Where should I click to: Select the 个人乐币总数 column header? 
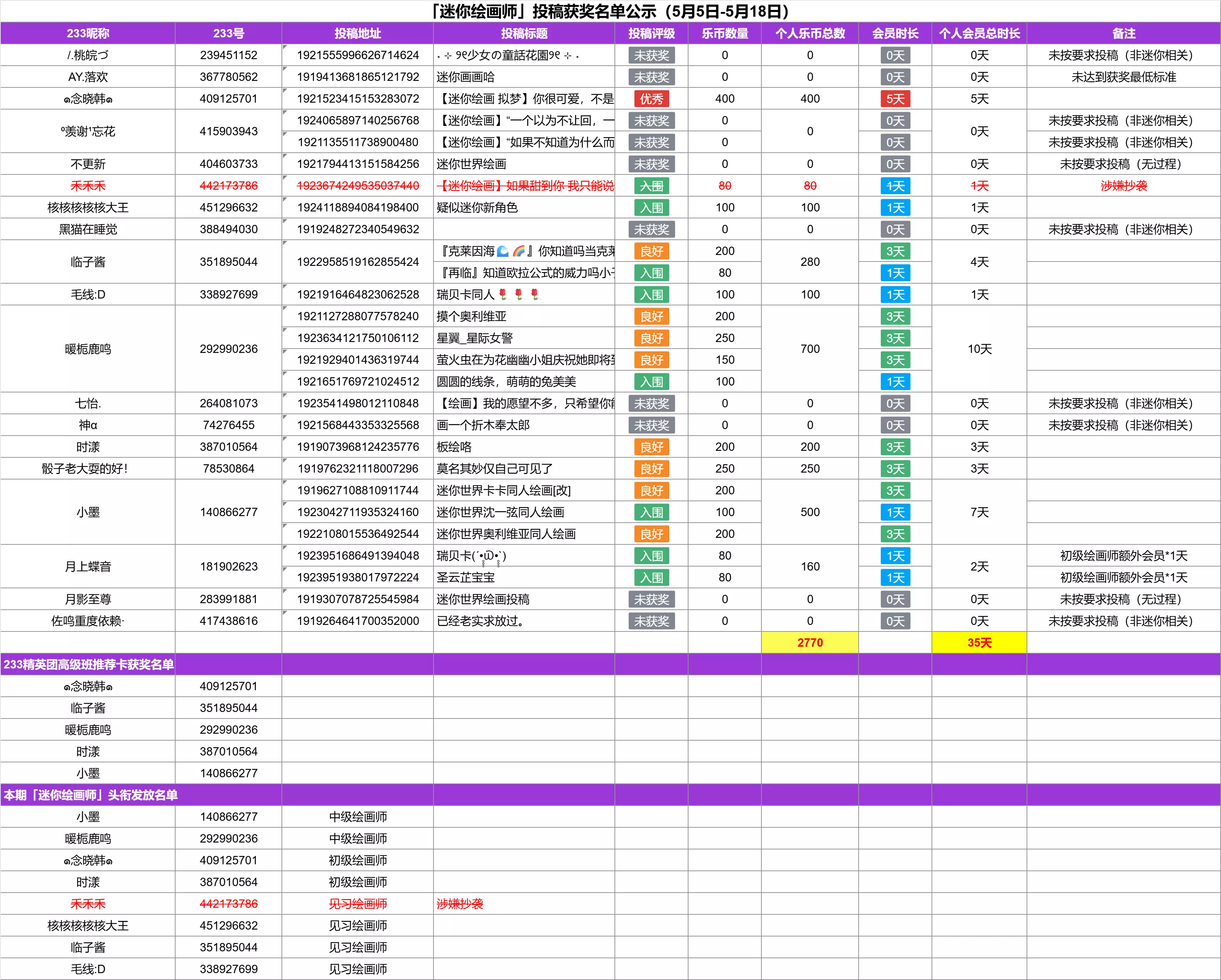click(810, 33)
